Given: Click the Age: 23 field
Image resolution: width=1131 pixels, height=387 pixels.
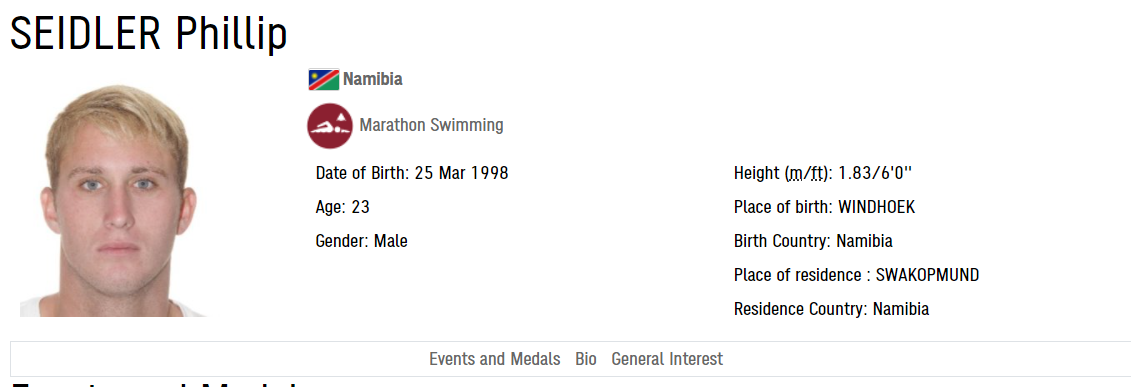Looking at the screenshot, I should click(x=343, y=208).
